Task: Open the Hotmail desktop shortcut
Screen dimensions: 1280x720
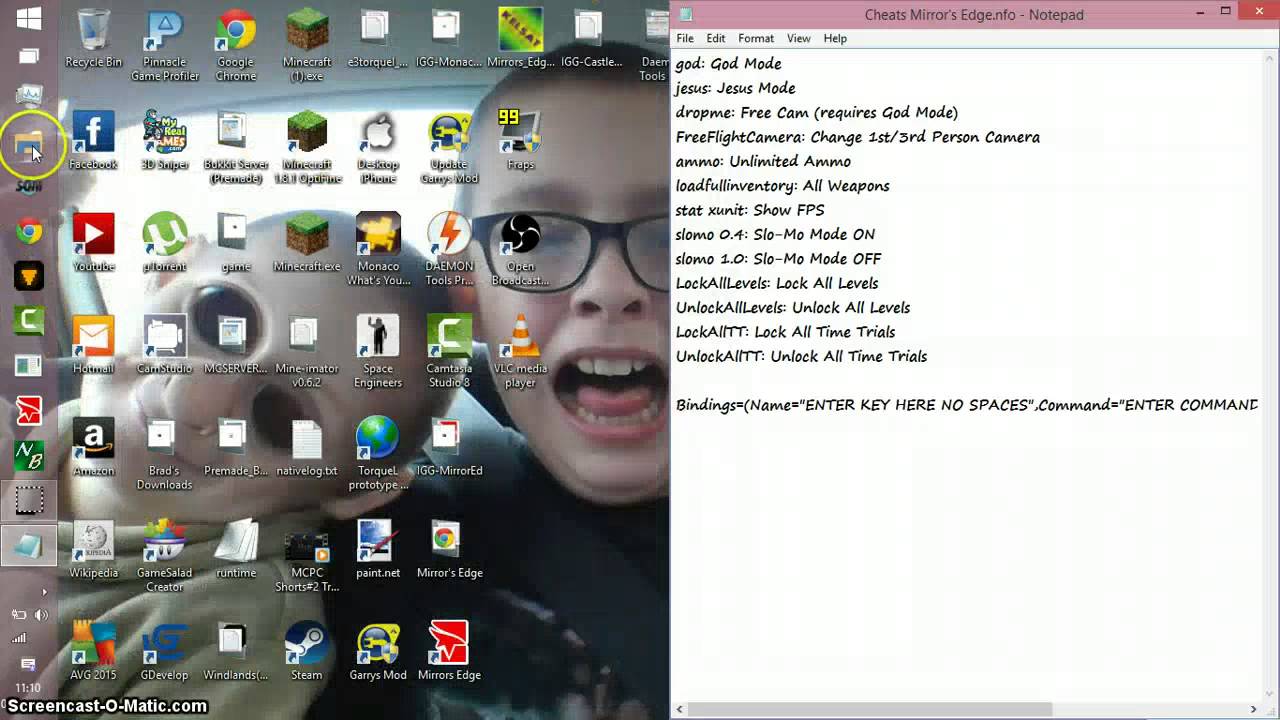Action: point(93,344)
